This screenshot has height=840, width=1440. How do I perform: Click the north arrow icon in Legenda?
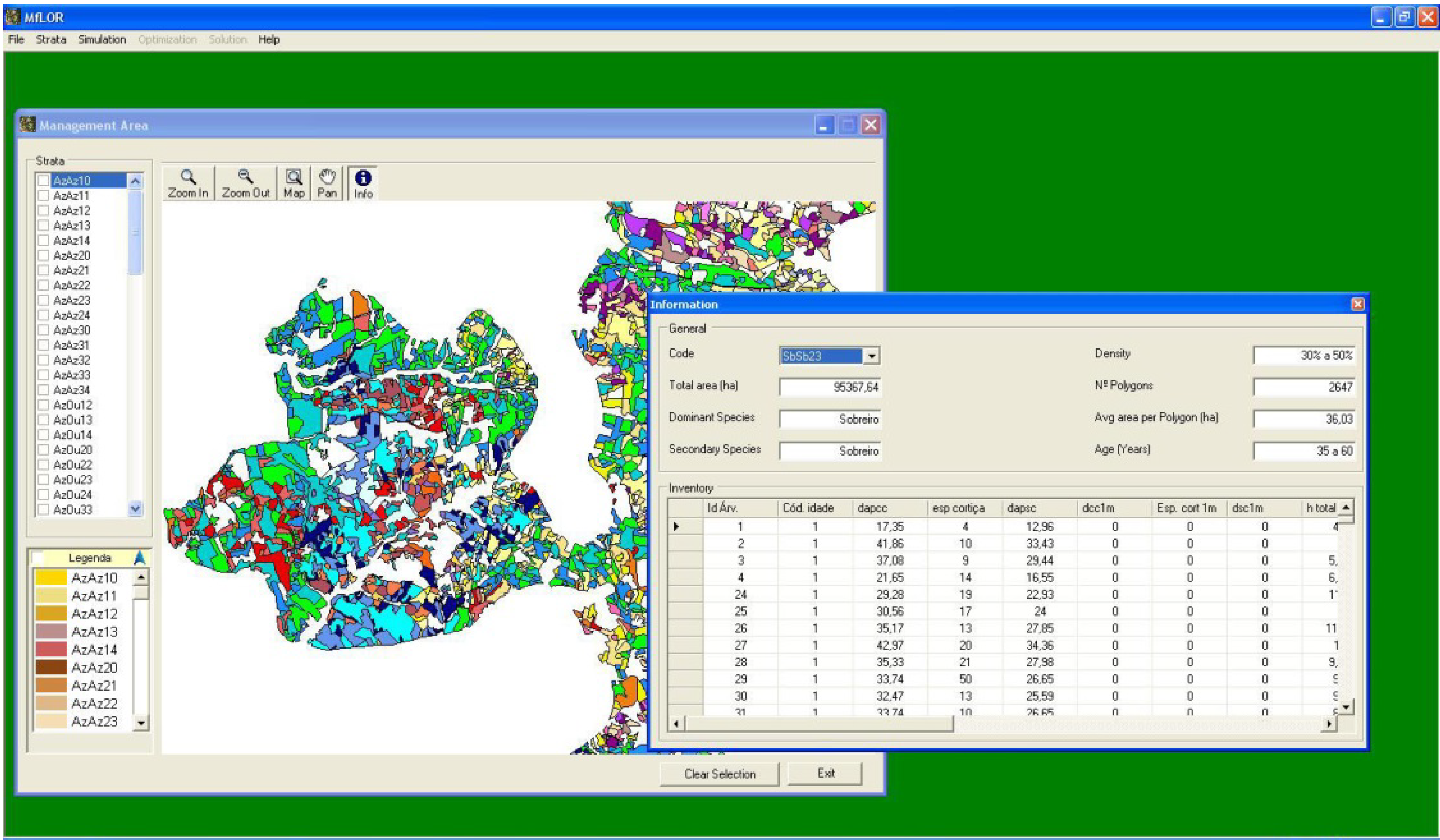pos(139,558)
